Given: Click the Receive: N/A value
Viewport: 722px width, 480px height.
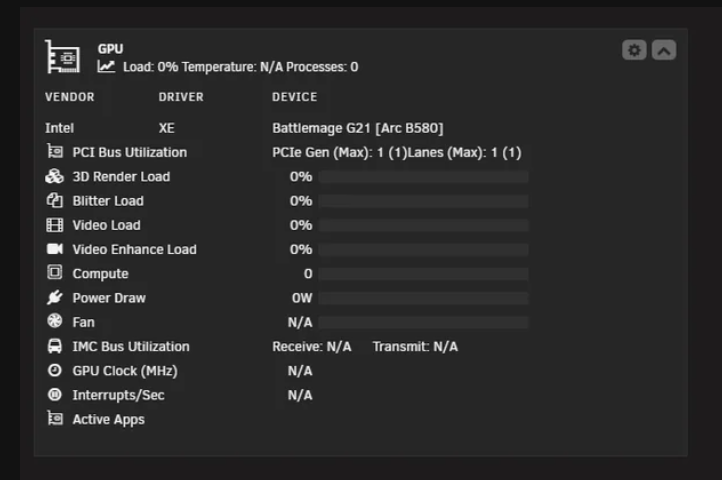Looking at the screenshot, I should tap(312, 347).
